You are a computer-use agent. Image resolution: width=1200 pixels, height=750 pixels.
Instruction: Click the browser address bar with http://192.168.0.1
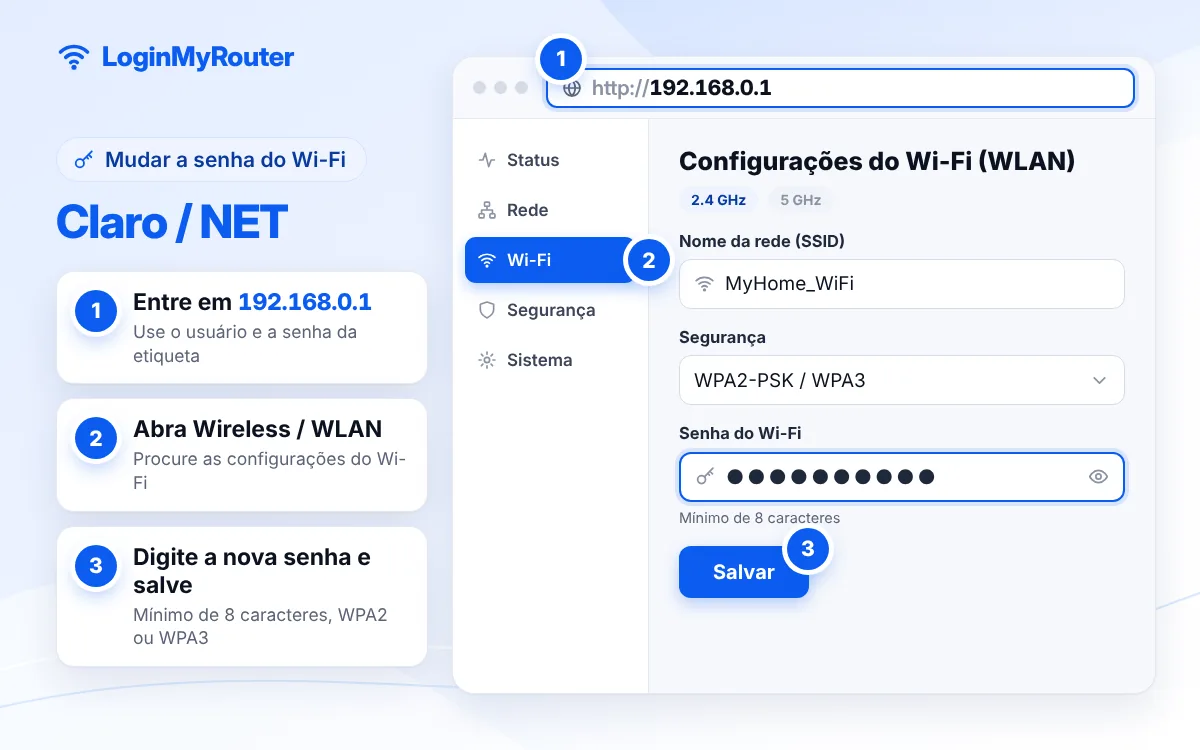[x=840, y=88]
